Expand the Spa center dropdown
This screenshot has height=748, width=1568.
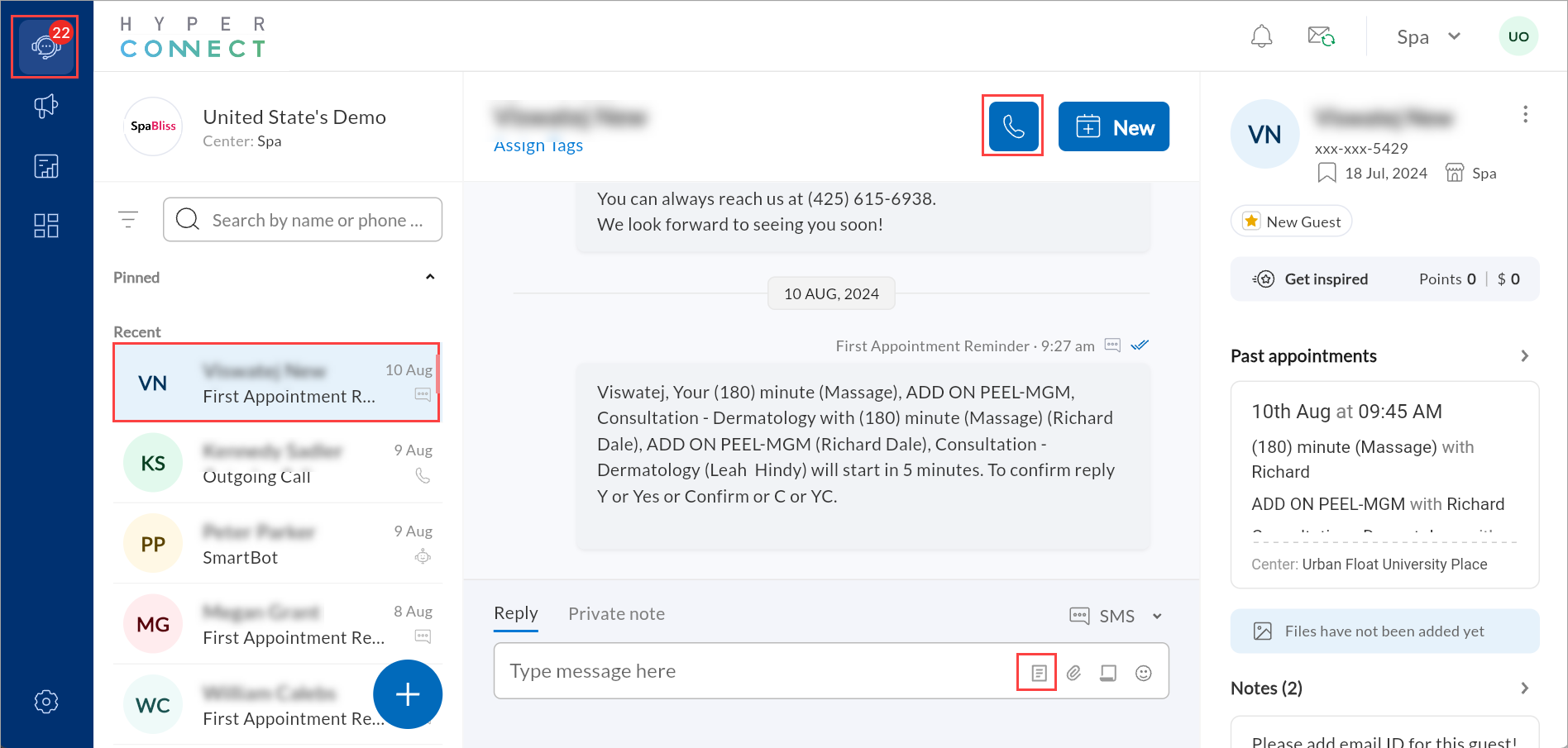click(1428, 36)
